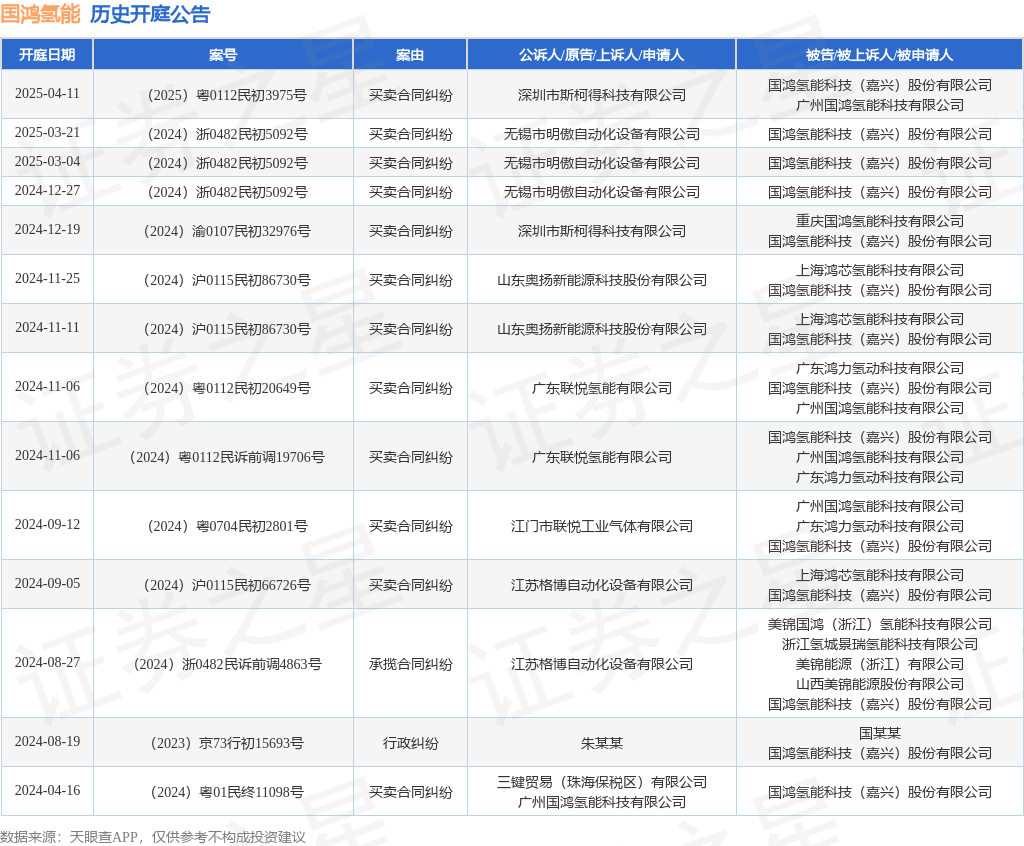Click the 国鸿氢能 title text

pos(40,14)
